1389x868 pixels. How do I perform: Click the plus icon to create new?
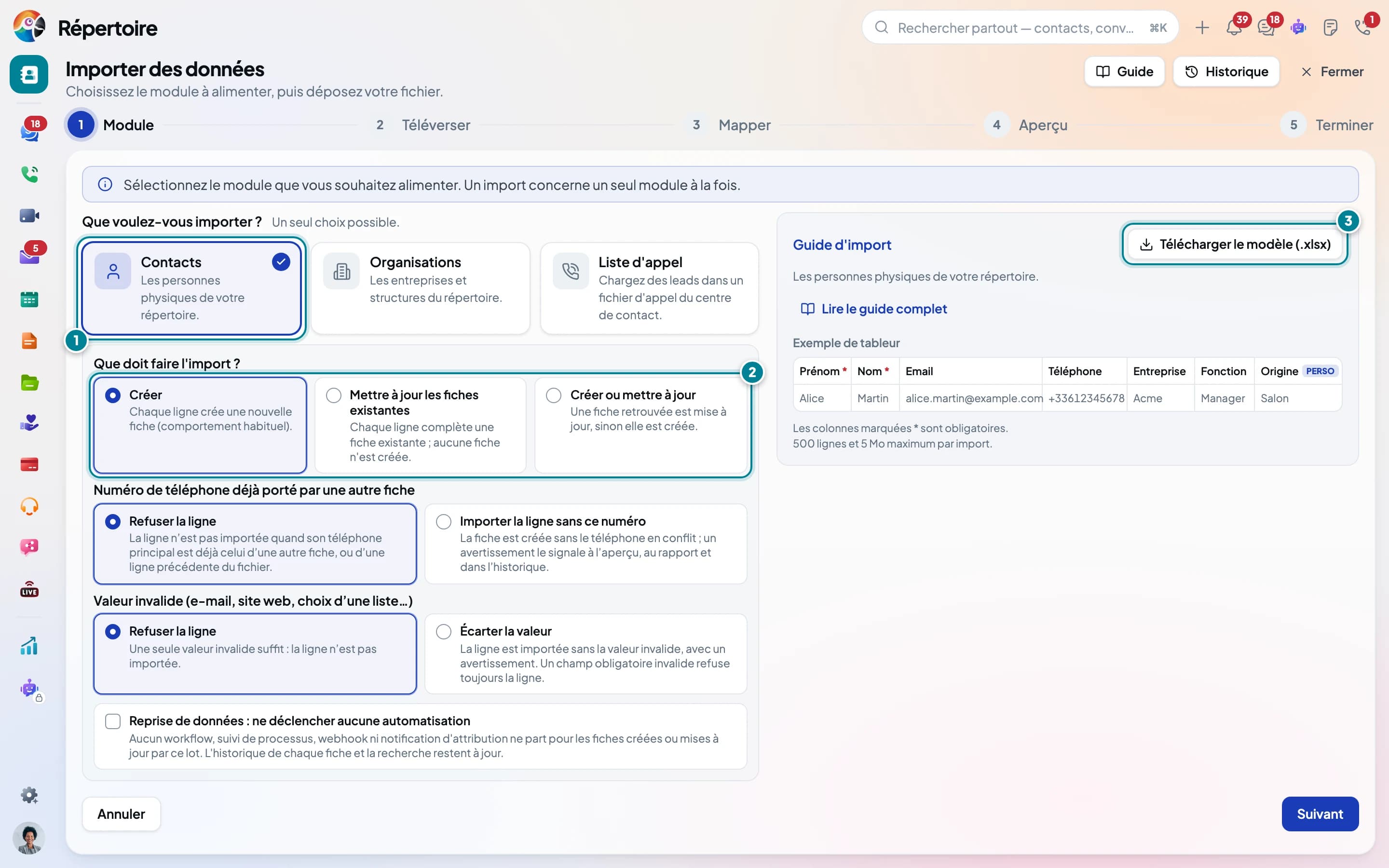(x=1202, y=27)
